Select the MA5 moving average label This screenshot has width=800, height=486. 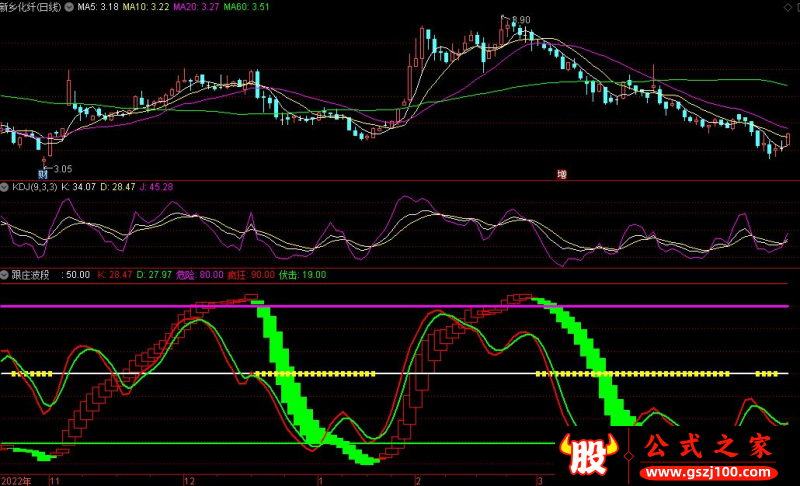(100, 7)
